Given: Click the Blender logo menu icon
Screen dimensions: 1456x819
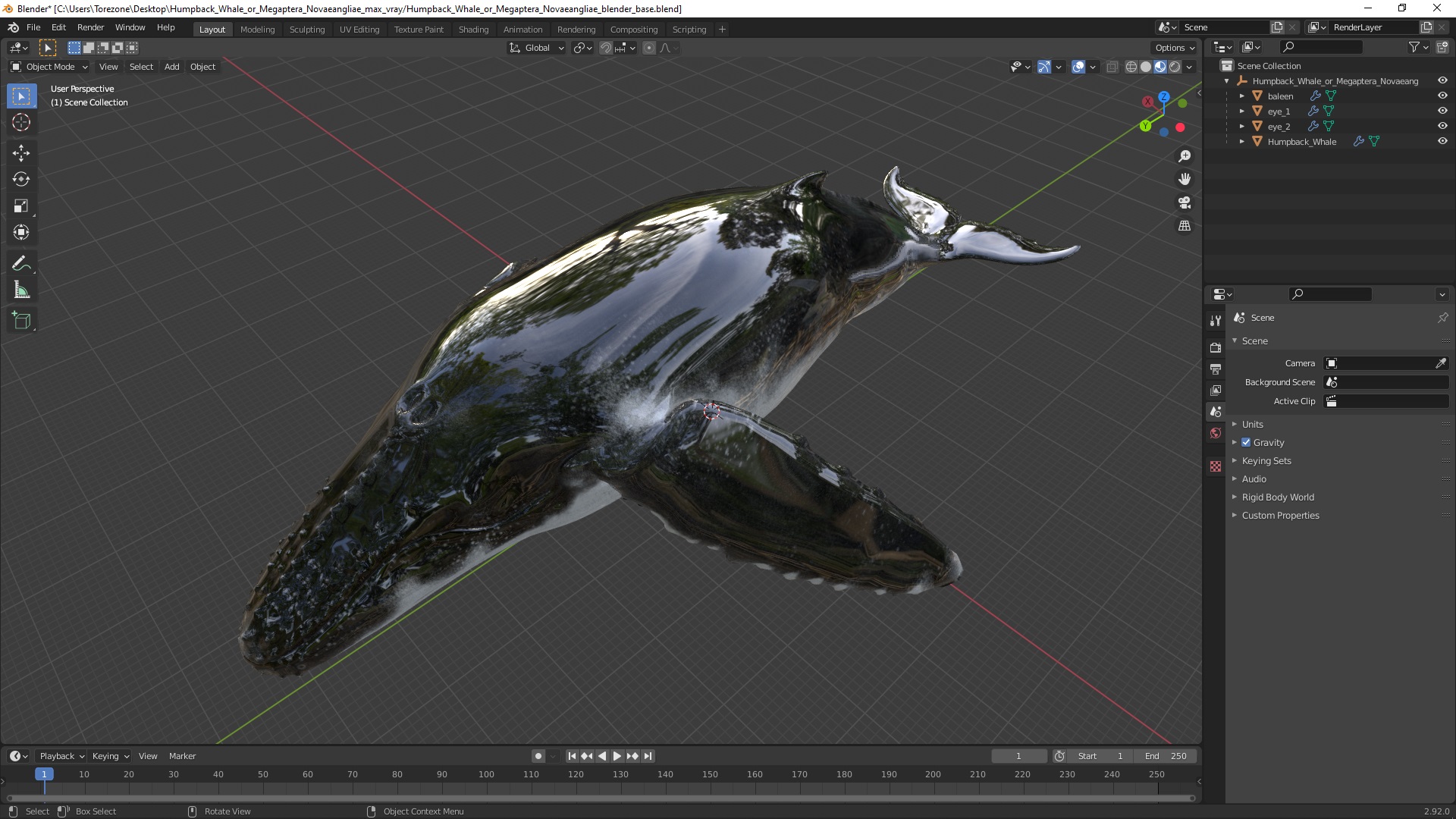Looking at the screenshot, I should pyautogui.click(x=13, y=27).
